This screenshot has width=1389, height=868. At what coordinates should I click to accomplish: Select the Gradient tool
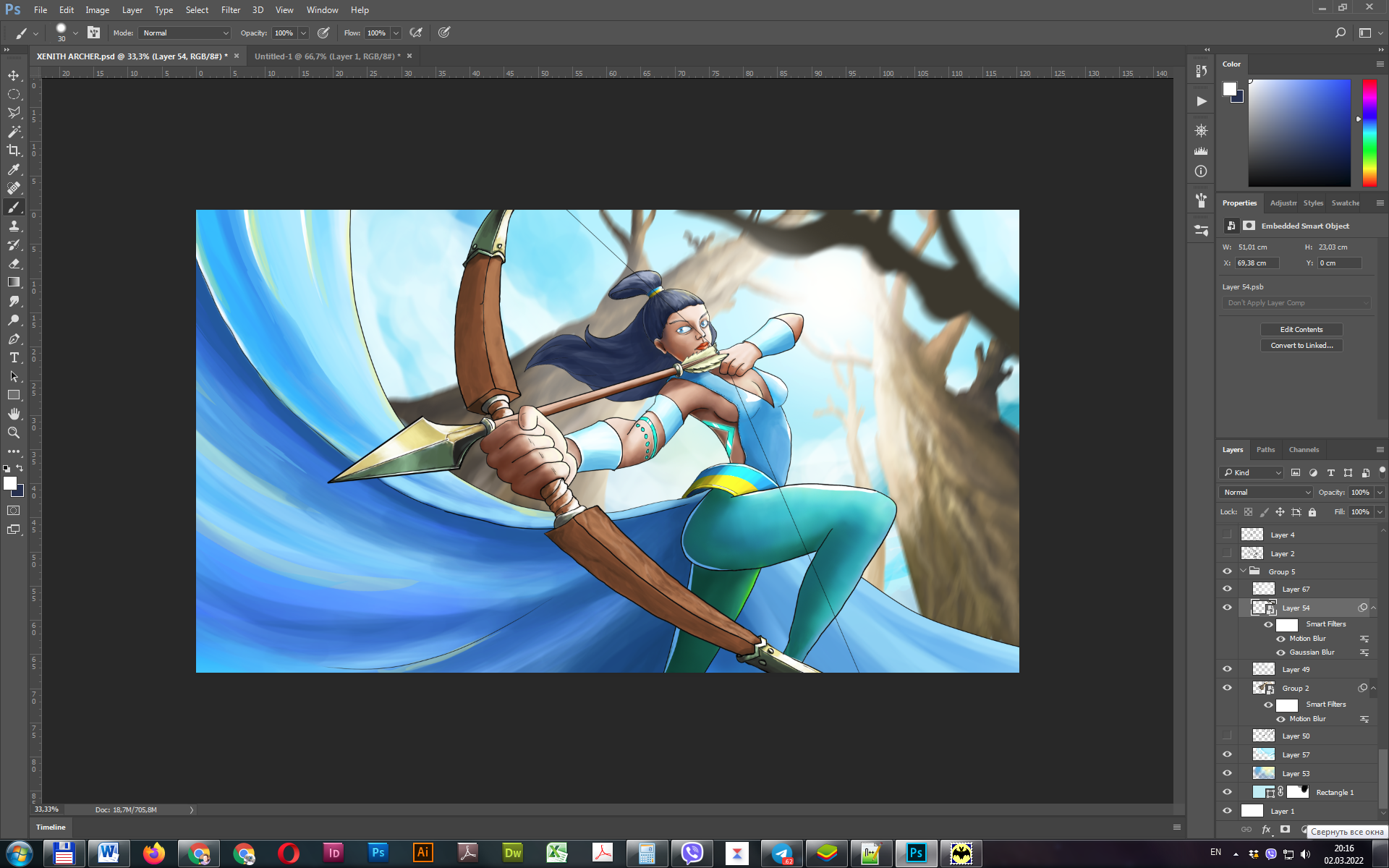(x=14, y=283)
